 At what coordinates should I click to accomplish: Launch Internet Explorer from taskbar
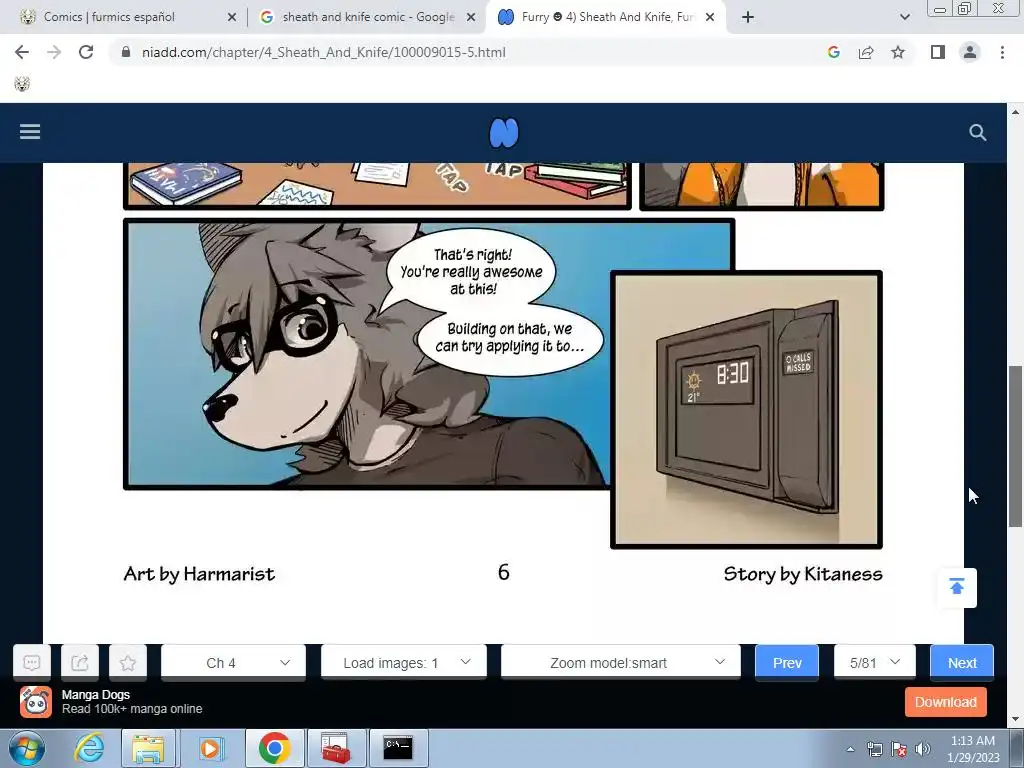(89, 748)
